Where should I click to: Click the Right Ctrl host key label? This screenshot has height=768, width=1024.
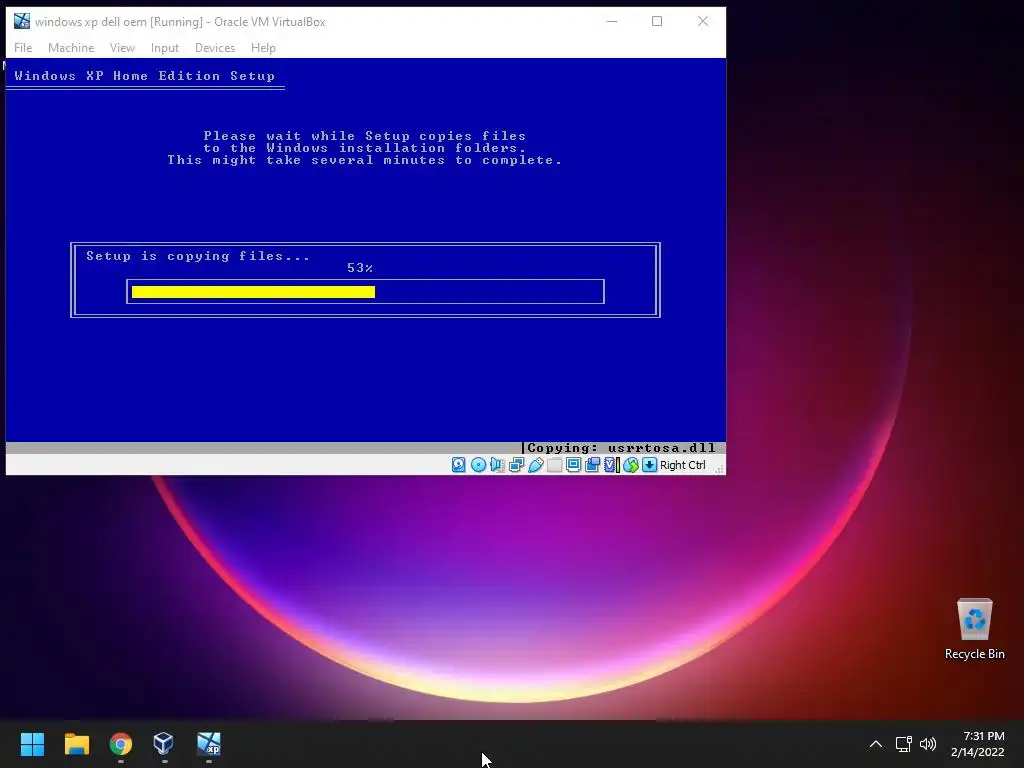682,465
